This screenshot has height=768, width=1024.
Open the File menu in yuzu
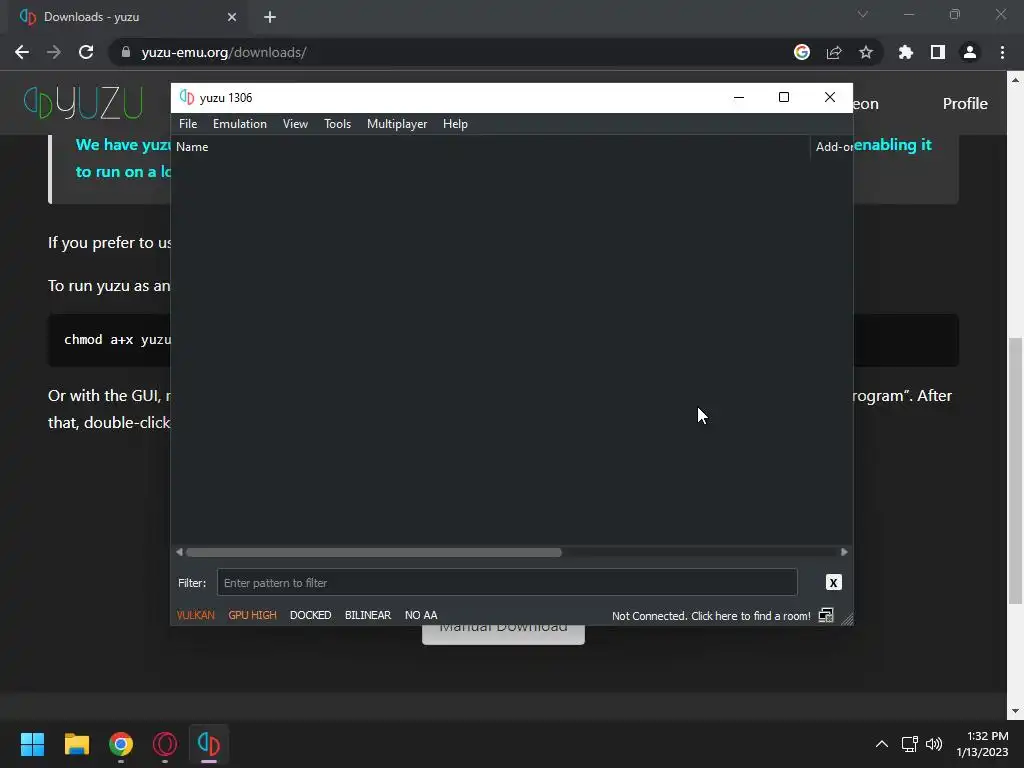click(x=187, y=123)
